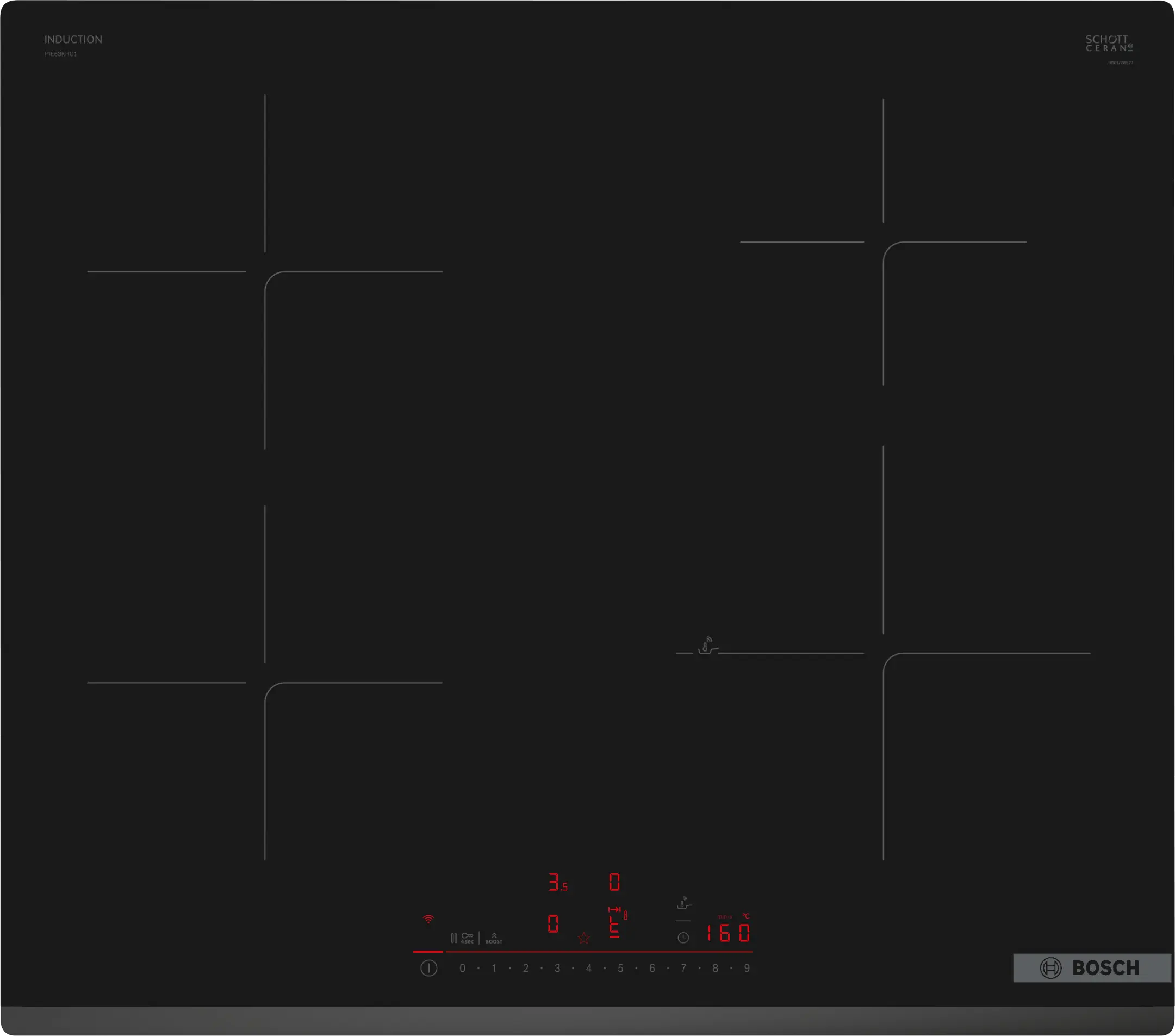Tap the 160 temperature display
The width and height of the screenshot is (1175, 1036).
[x=728, y=933]
